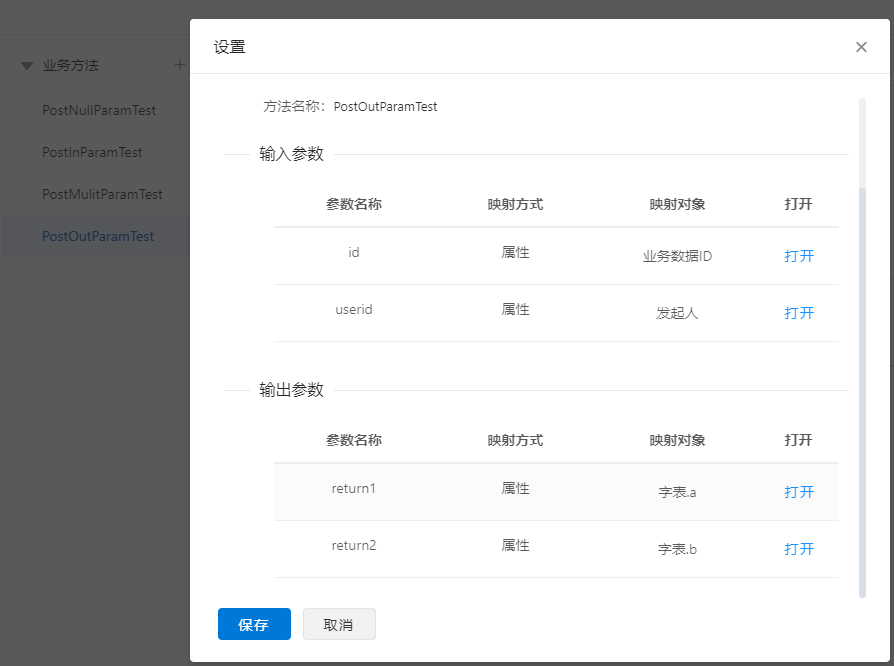The height and width of the screenshot is (666, 894).
Task: Click the 发起人 mapping object cell
Action: 677,313
